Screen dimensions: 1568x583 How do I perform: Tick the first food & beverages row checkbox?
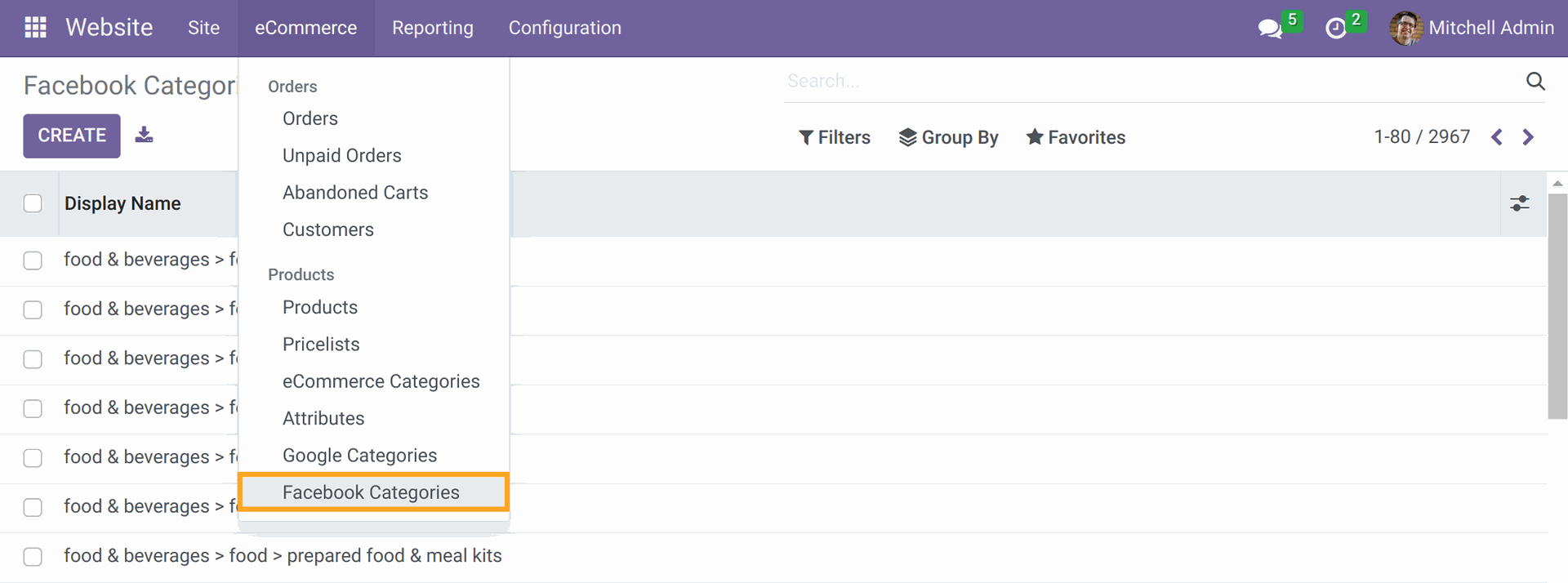click(x=33, y=260)
